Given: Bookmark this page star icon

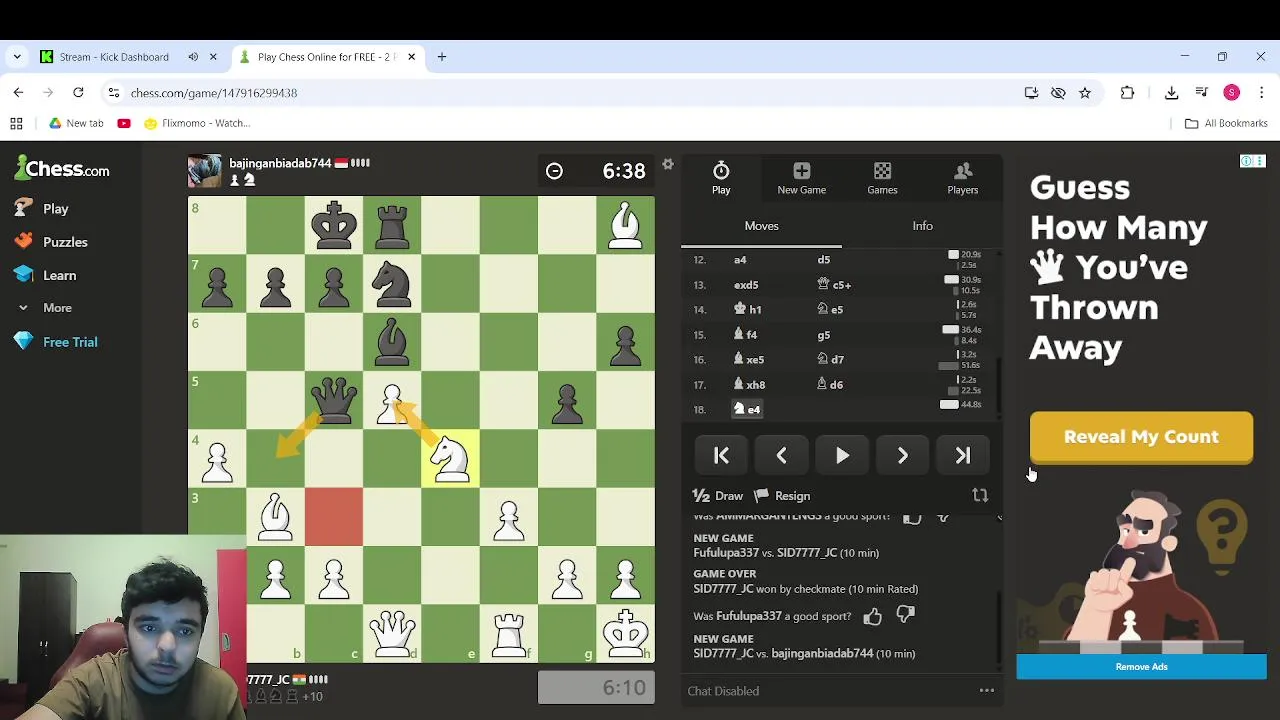Looking at the screenshot, I should (x=1085, y=93).
